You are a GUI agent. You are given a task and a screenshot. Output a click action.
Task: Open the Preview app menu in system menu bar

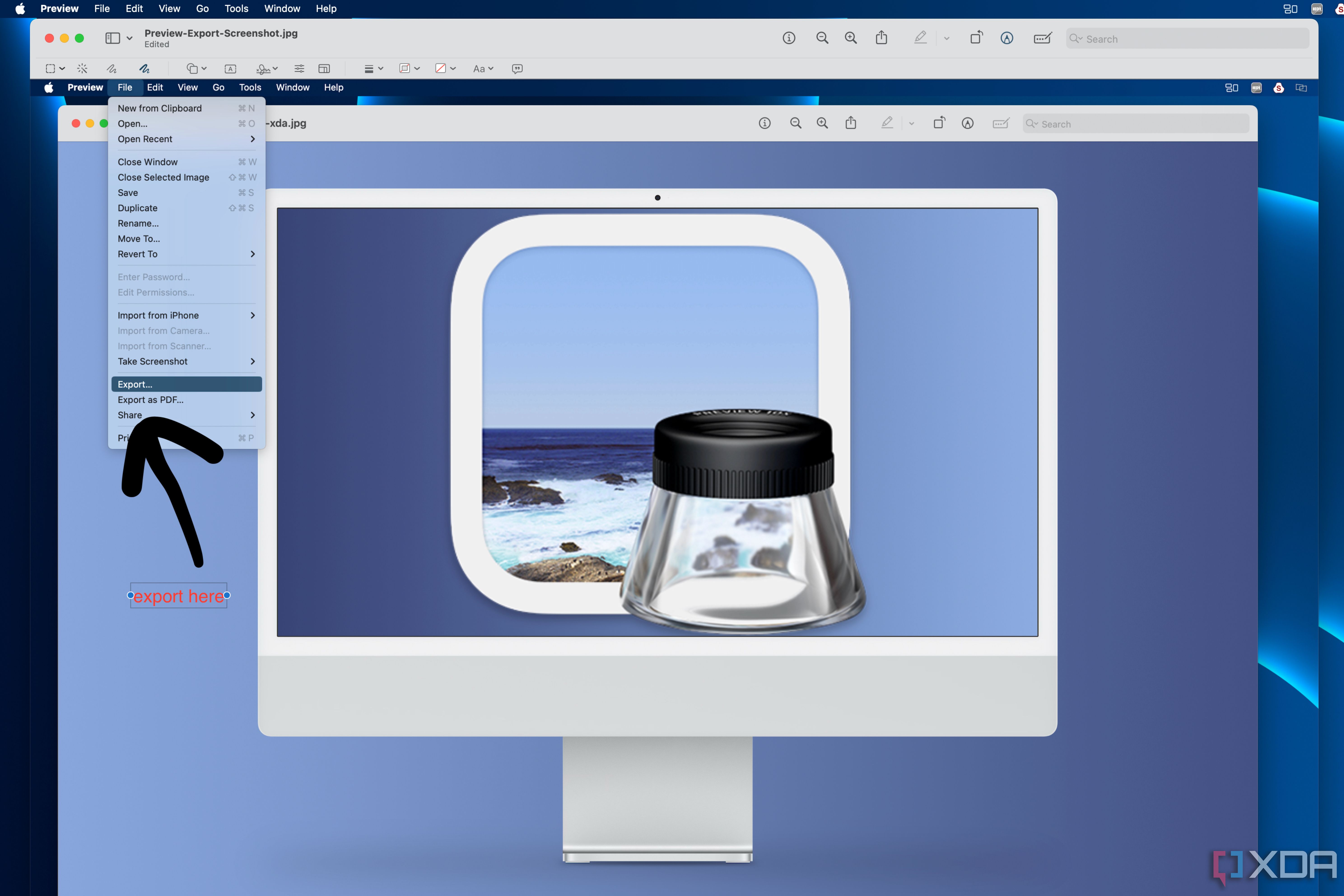[59, 9]
